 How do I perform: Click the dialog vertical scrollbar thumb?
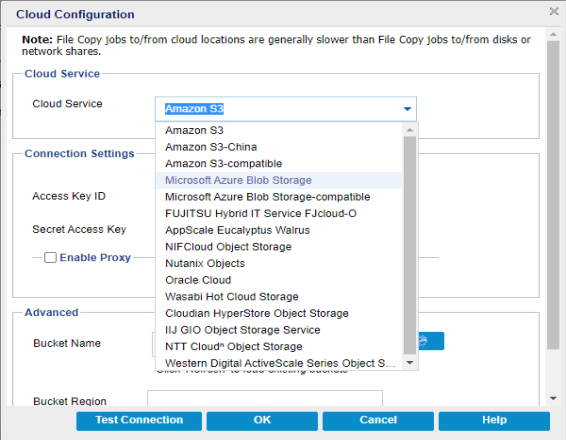553,195
